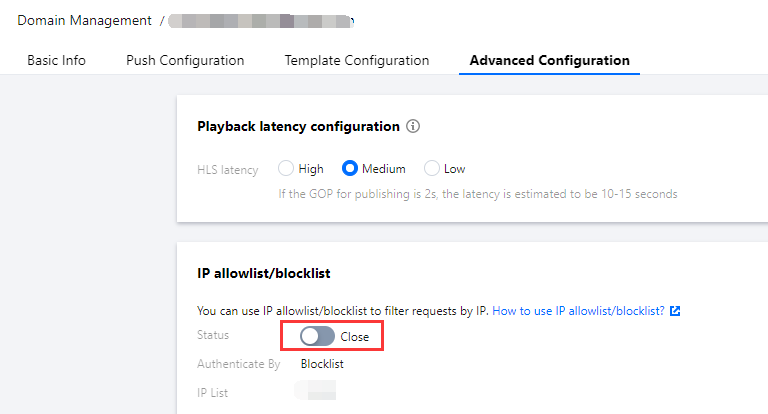This screenshot has height=414, width=768.
Task: Go back to Domain Management breadcrumb
Action: 84,20
